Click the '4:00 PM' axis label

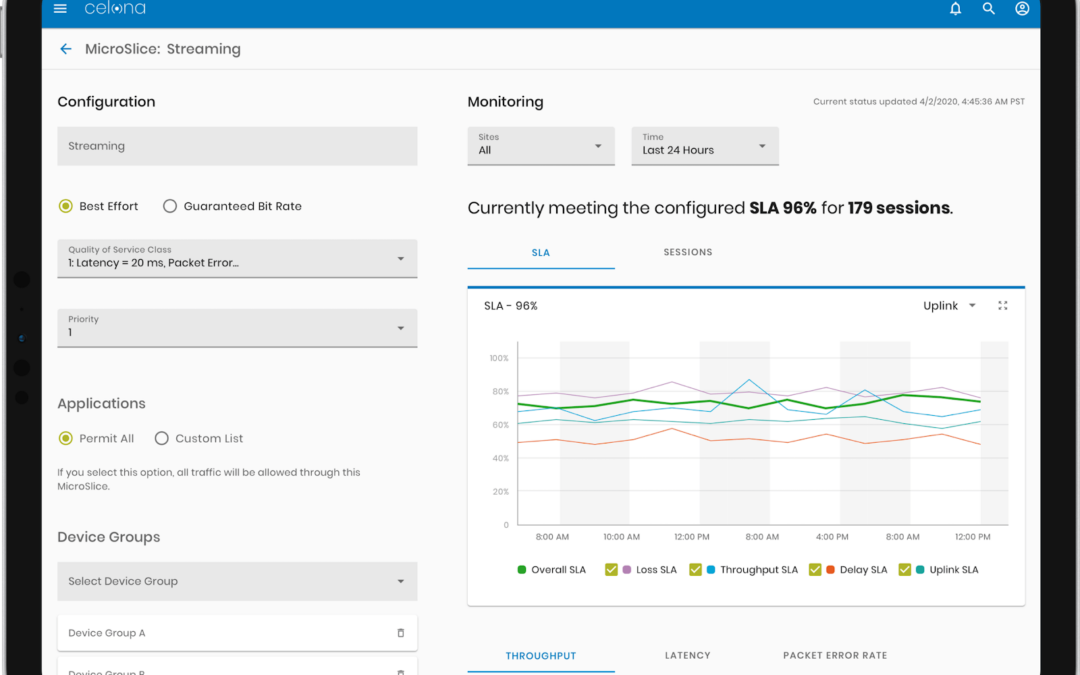(x=832, y=537)
